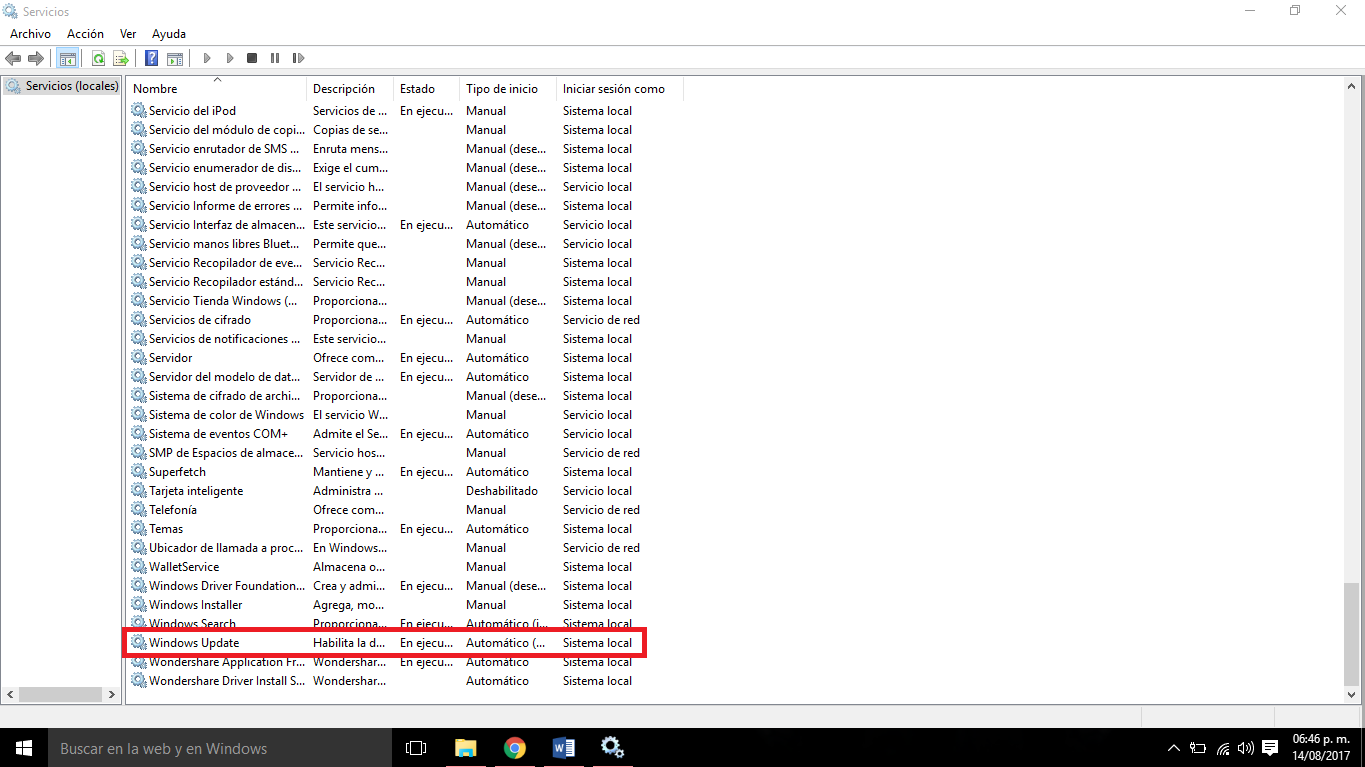Click Deshabilitado in the Tarjeta inteligente row

pos(502,491)
